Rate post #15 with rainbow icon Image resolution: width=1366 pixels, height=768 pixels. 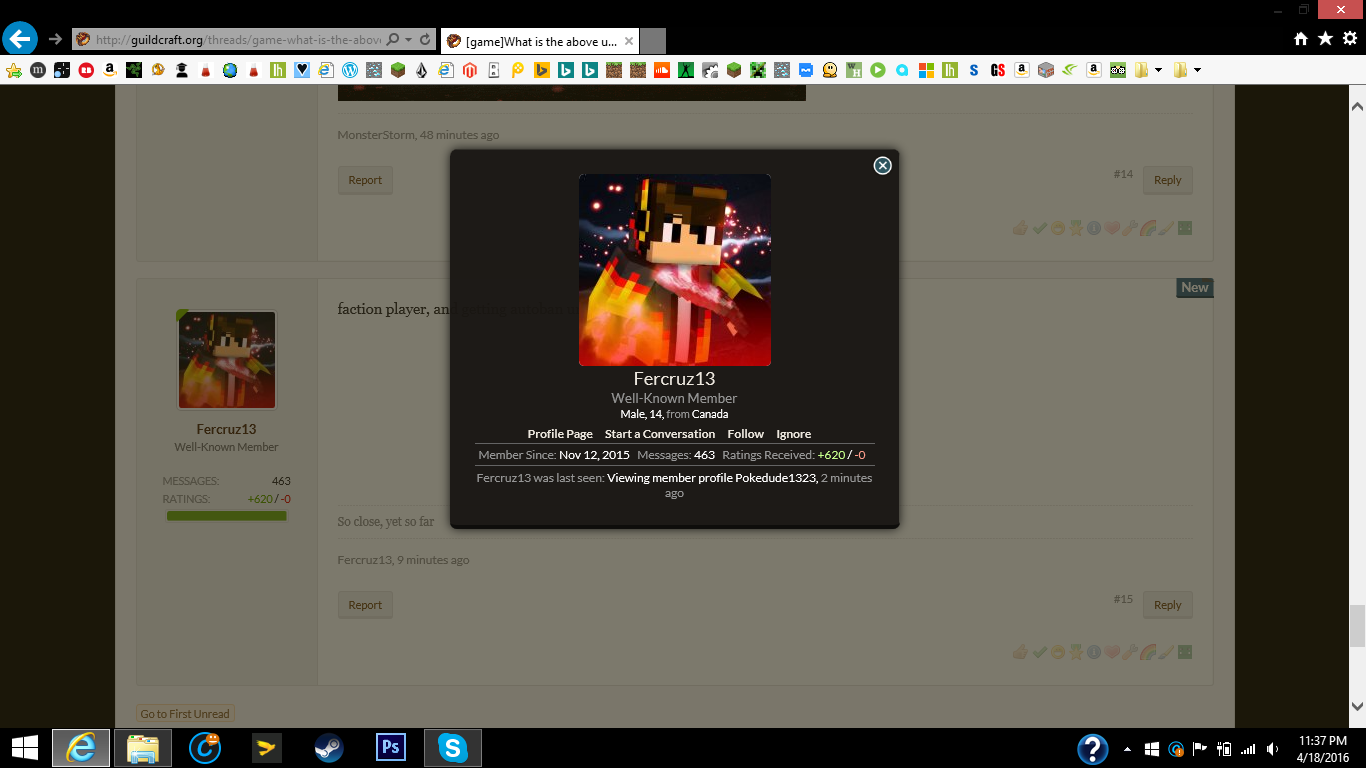(1148, 652)
